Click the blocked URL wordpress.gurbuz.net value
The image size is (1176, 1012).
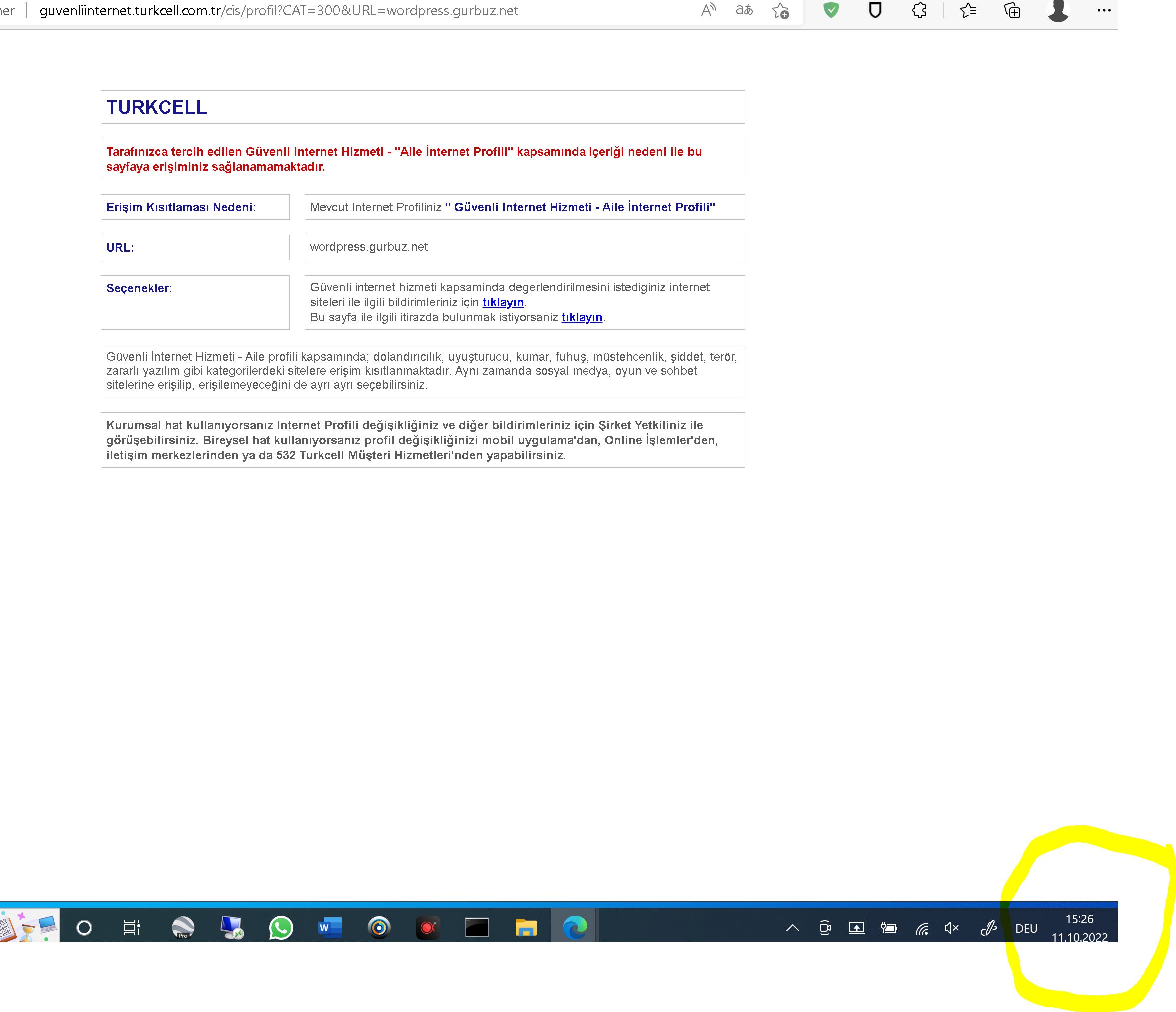tap(369, 247)
